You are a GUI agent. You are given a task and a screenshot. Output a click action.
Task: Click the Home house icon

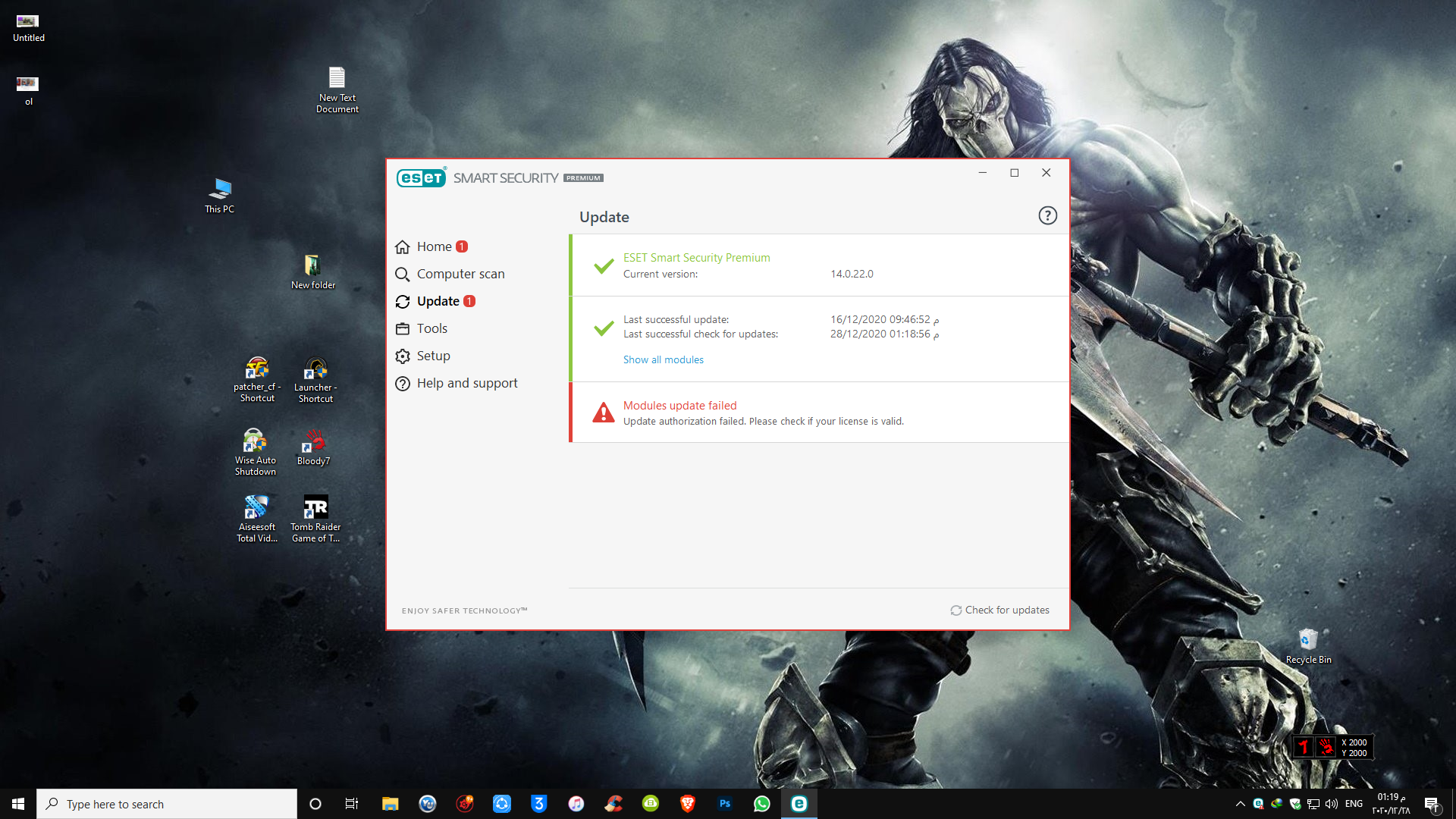pos(403,246)
